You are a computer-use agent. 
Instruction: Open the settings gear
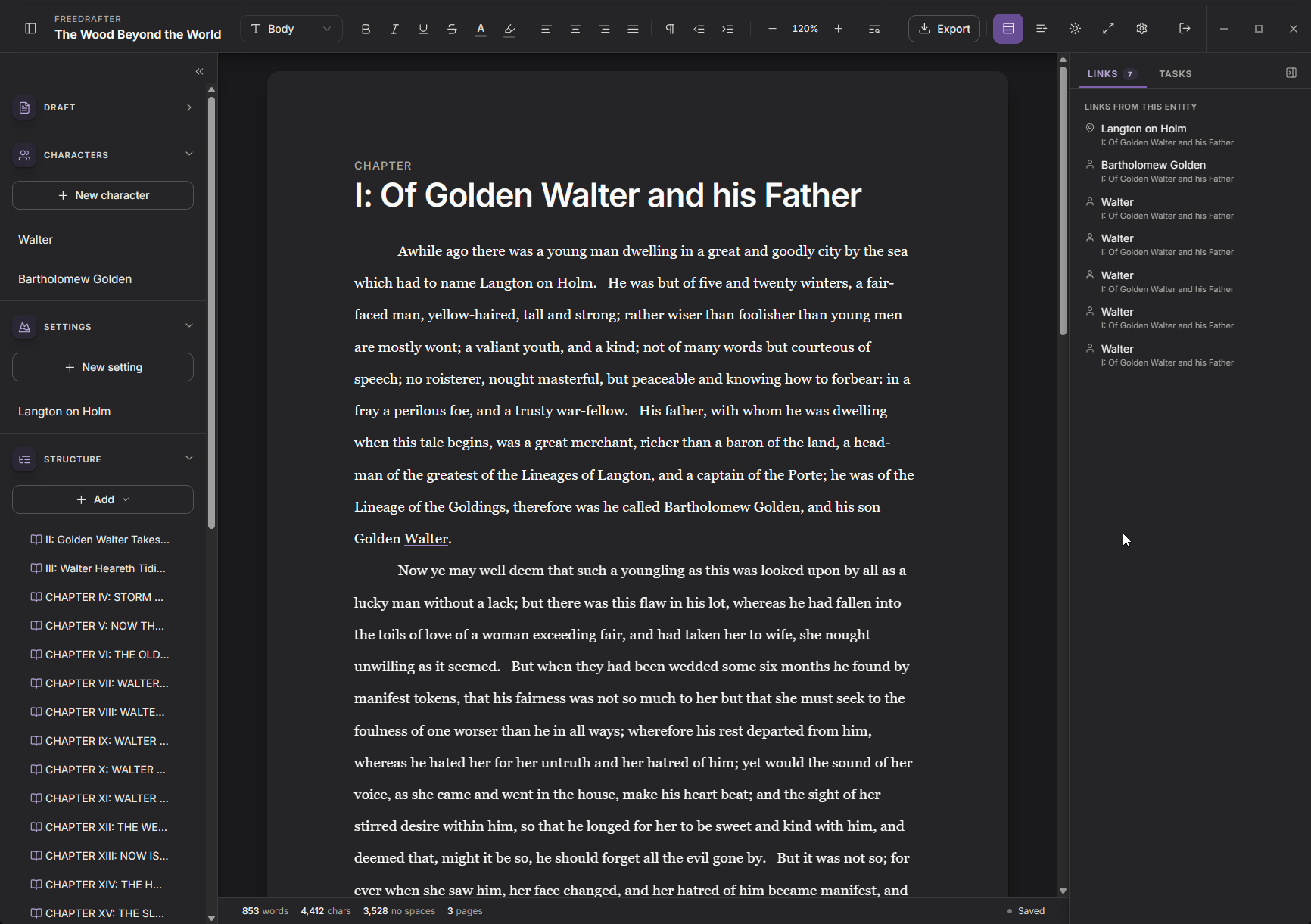tap(1141, 29)
